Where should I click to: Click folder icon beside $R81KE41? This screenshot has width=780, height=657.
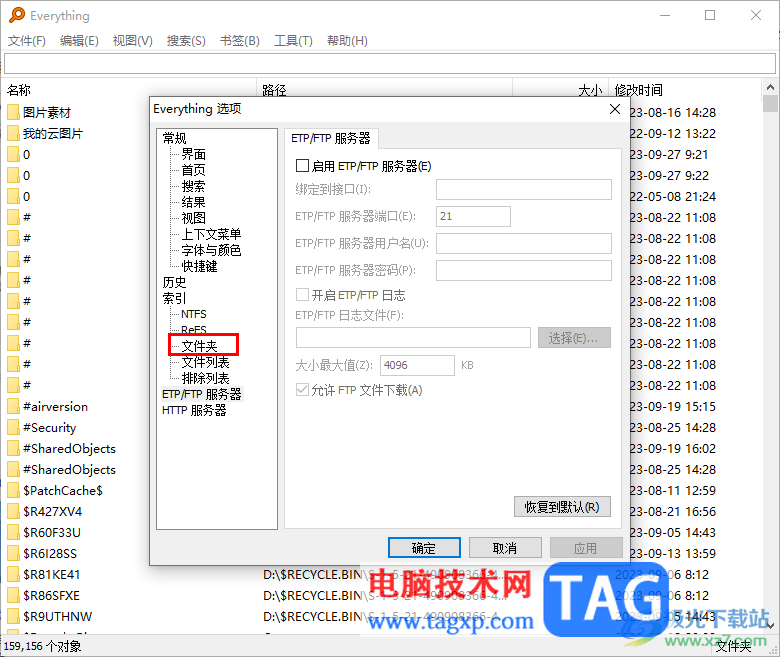[13, 574]
